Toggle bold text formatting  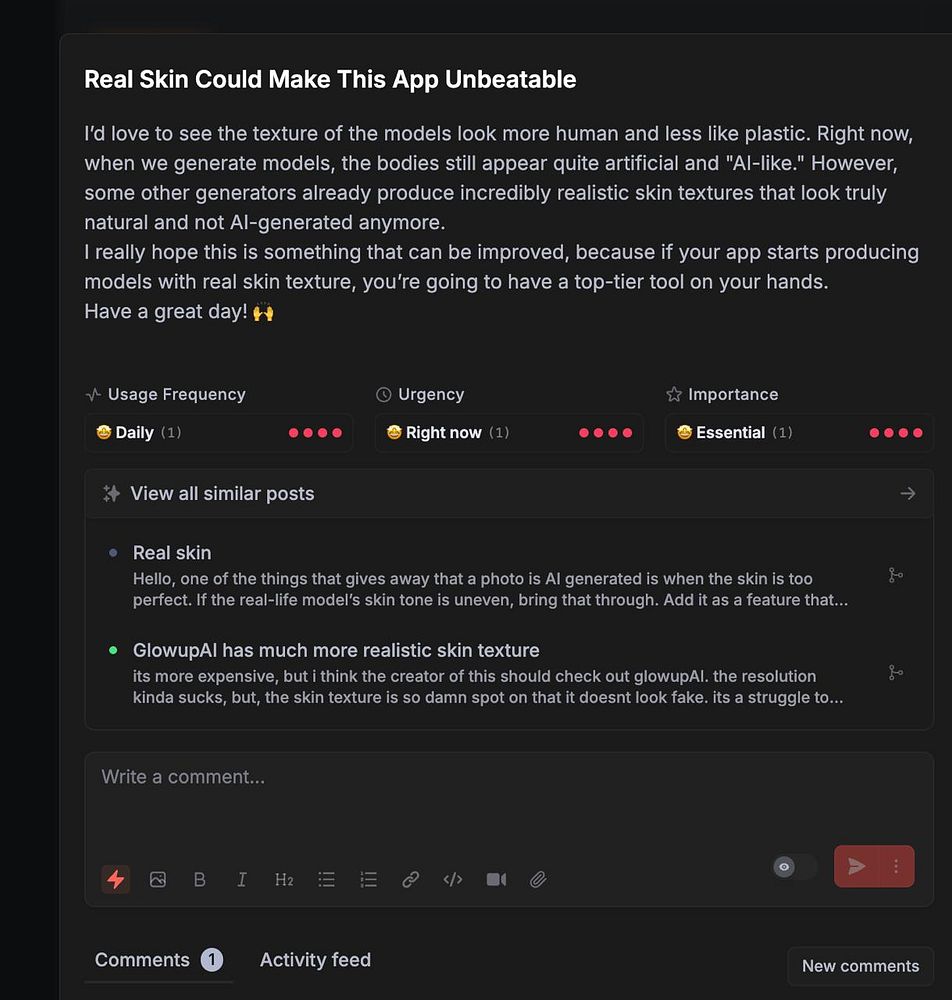(x=200, y=879)
